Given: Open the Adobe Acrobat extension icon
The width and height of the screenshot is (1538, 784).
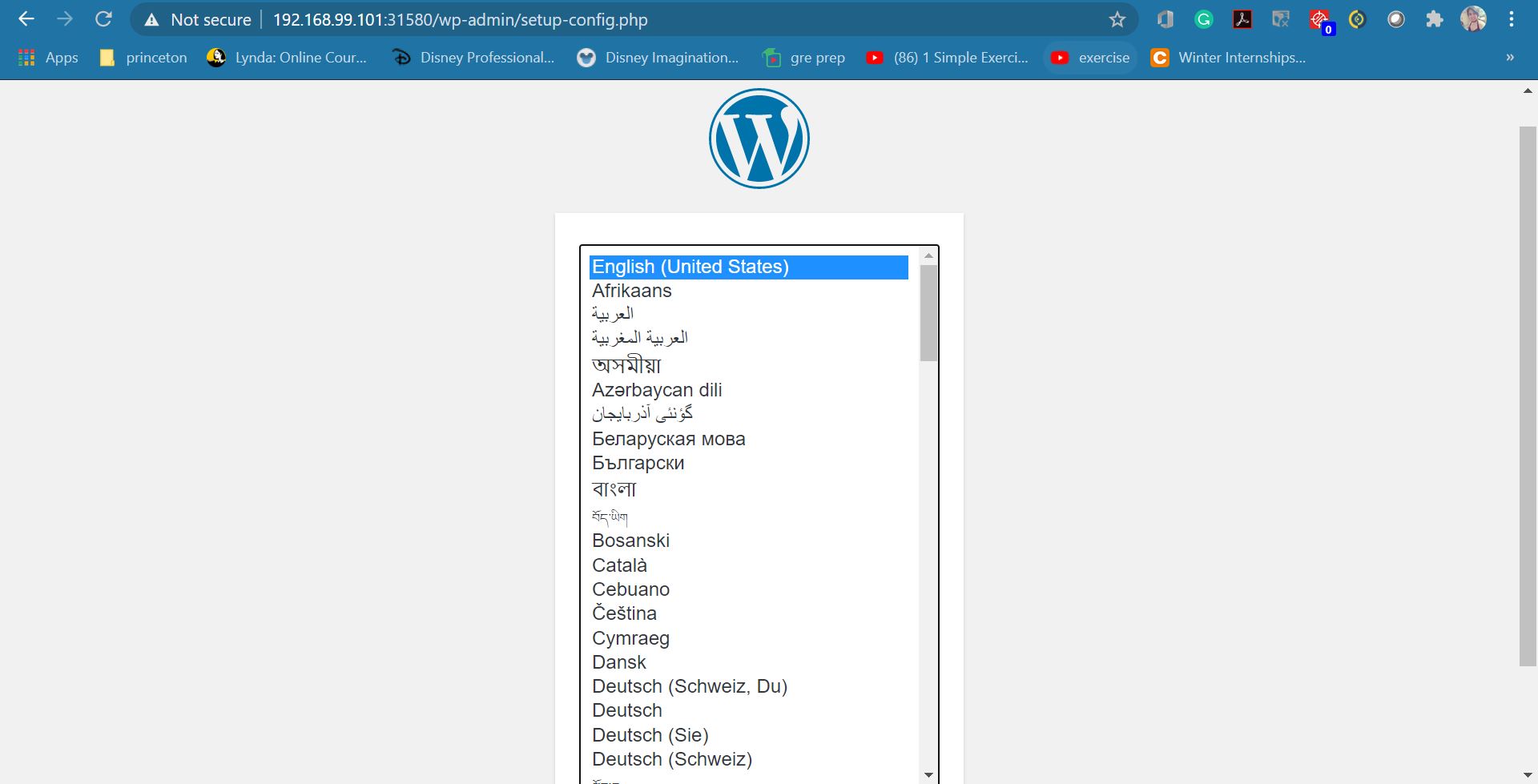Looking at the screenshot, I should pyautogui.click(x=1242, y=19).
